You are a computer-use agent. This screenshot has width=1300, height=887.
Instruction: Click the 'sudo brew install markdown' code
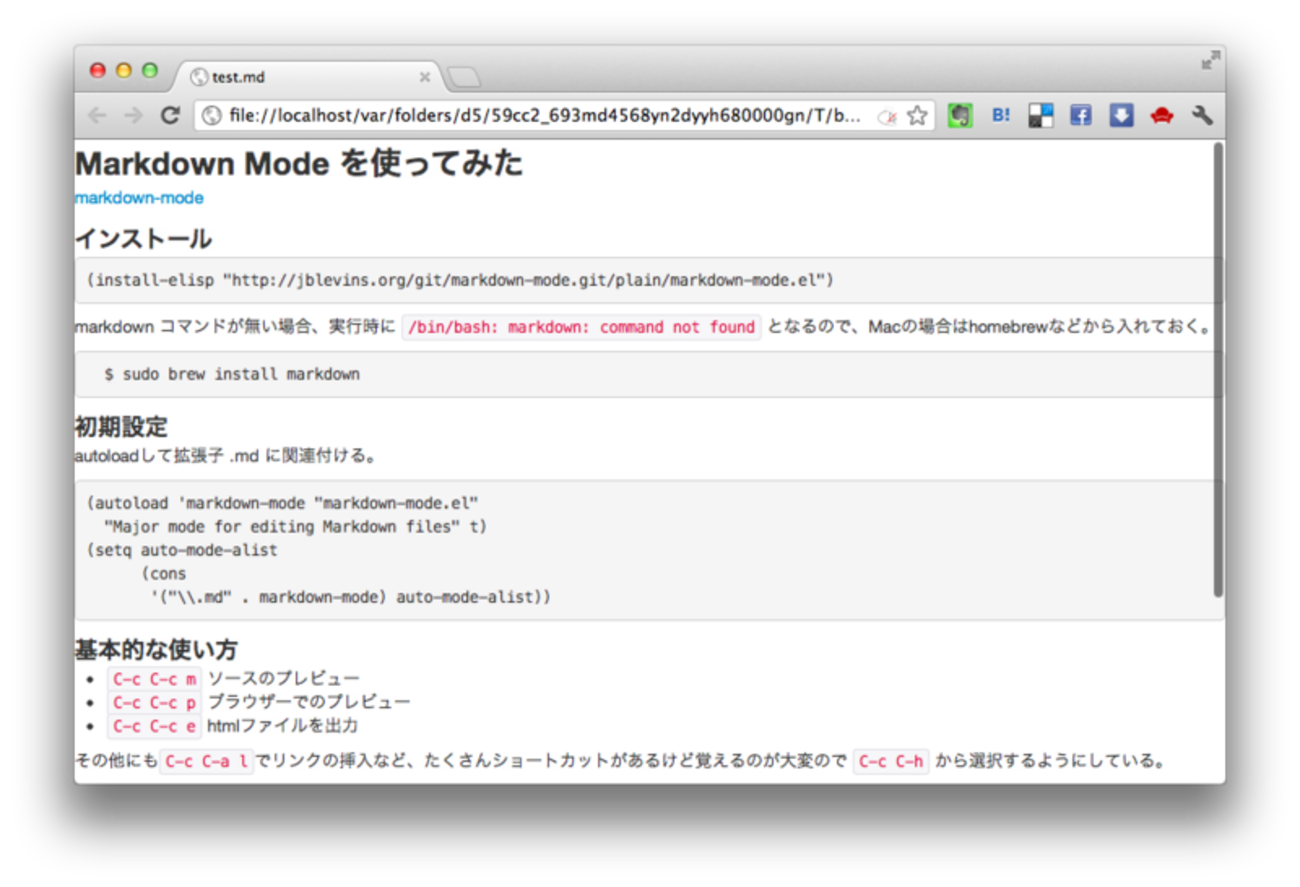pos(232,374)
